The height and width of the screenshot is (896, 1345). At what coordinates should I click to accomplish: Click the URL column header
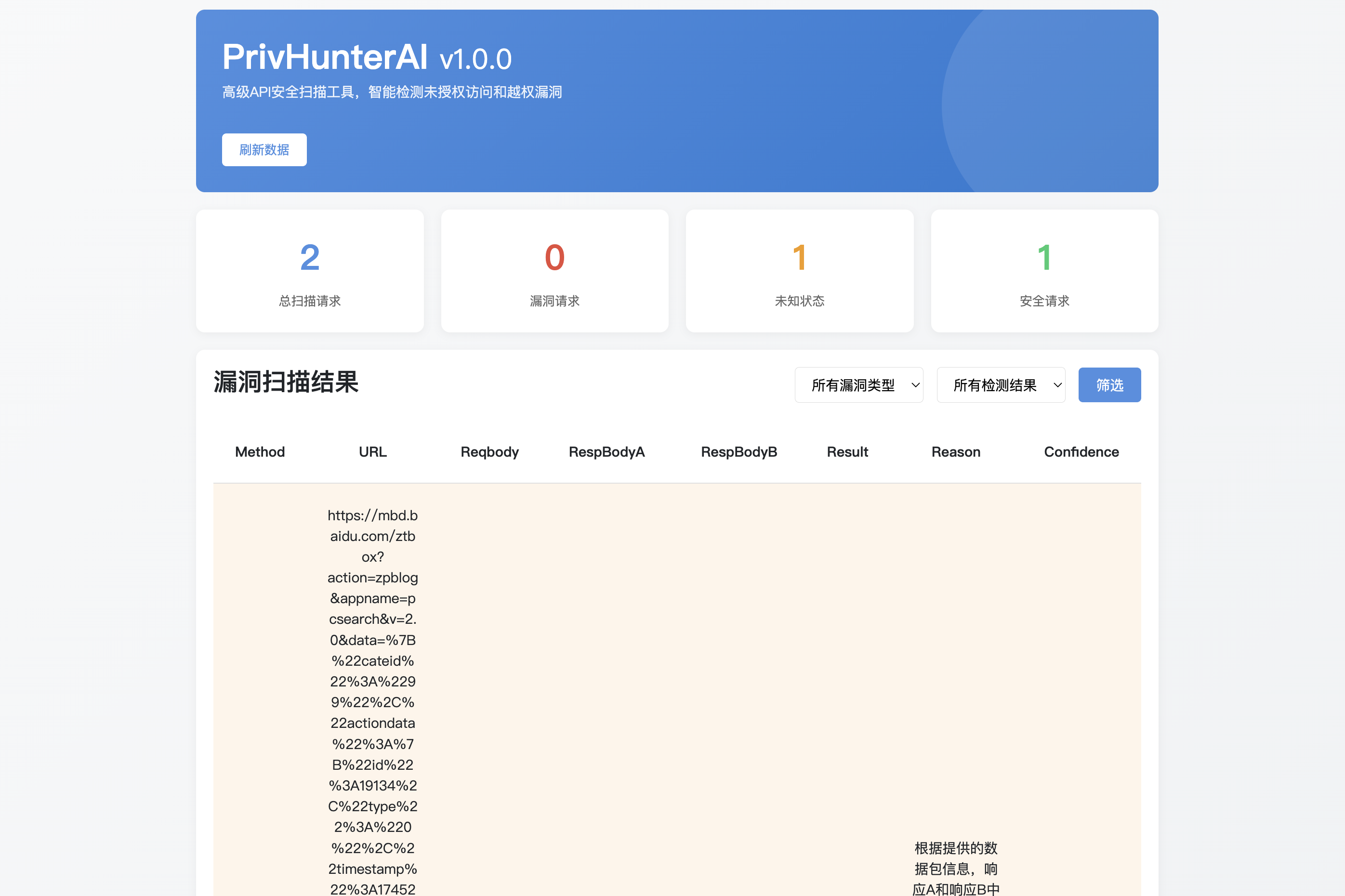372,452
